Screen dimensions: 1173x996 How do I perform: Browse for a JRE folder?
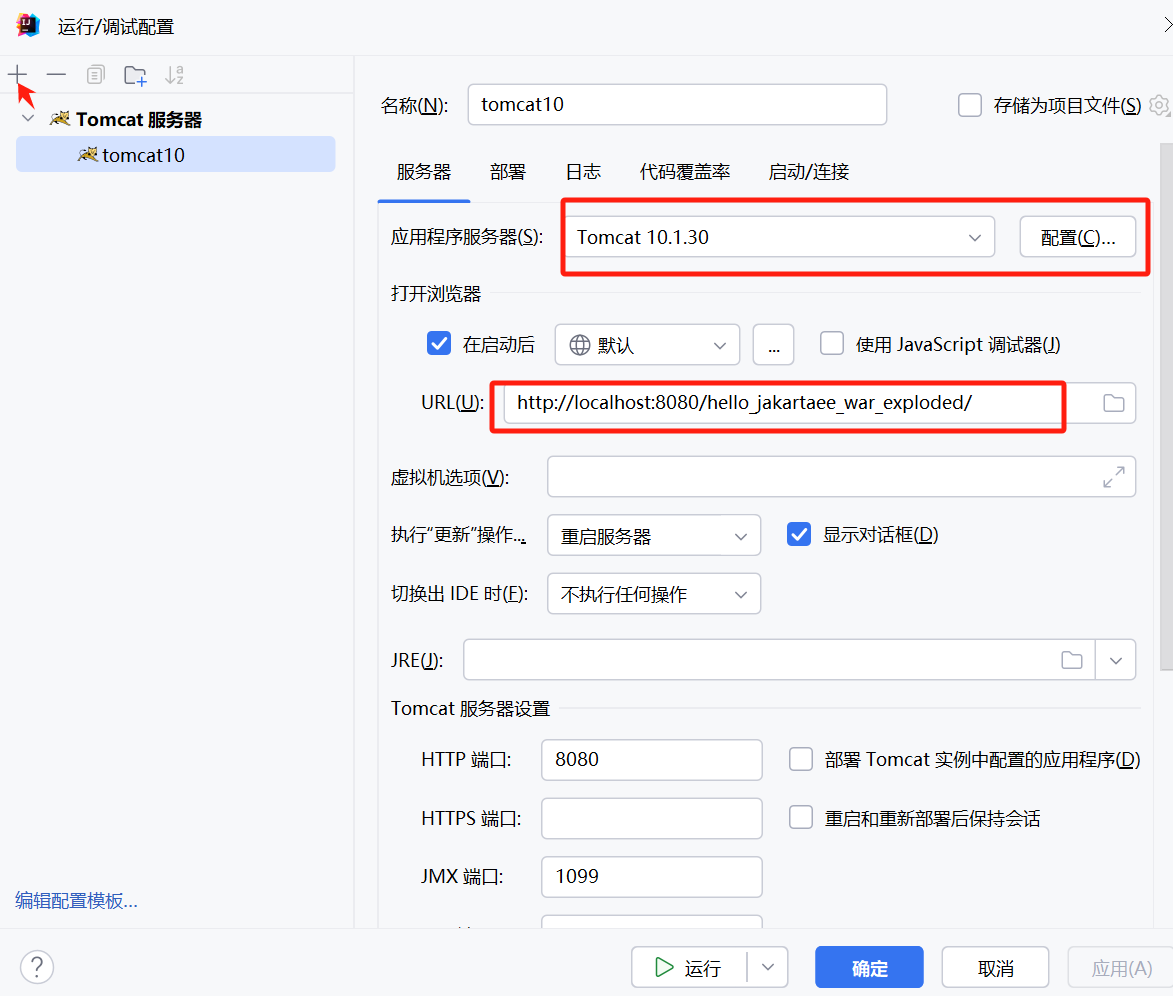1071,659
